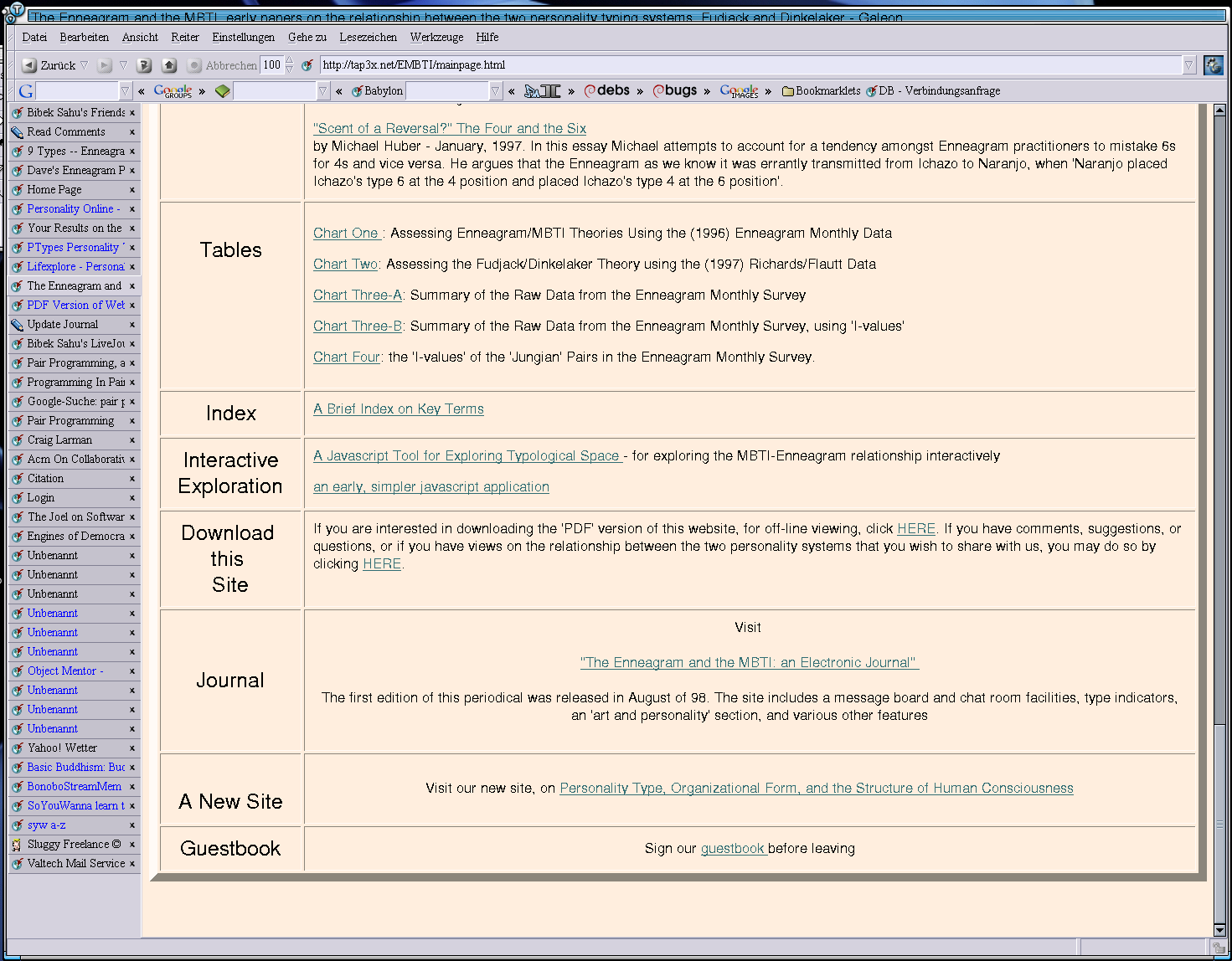Click the Google G search icon
The image size is (1232, 961).
25,91
